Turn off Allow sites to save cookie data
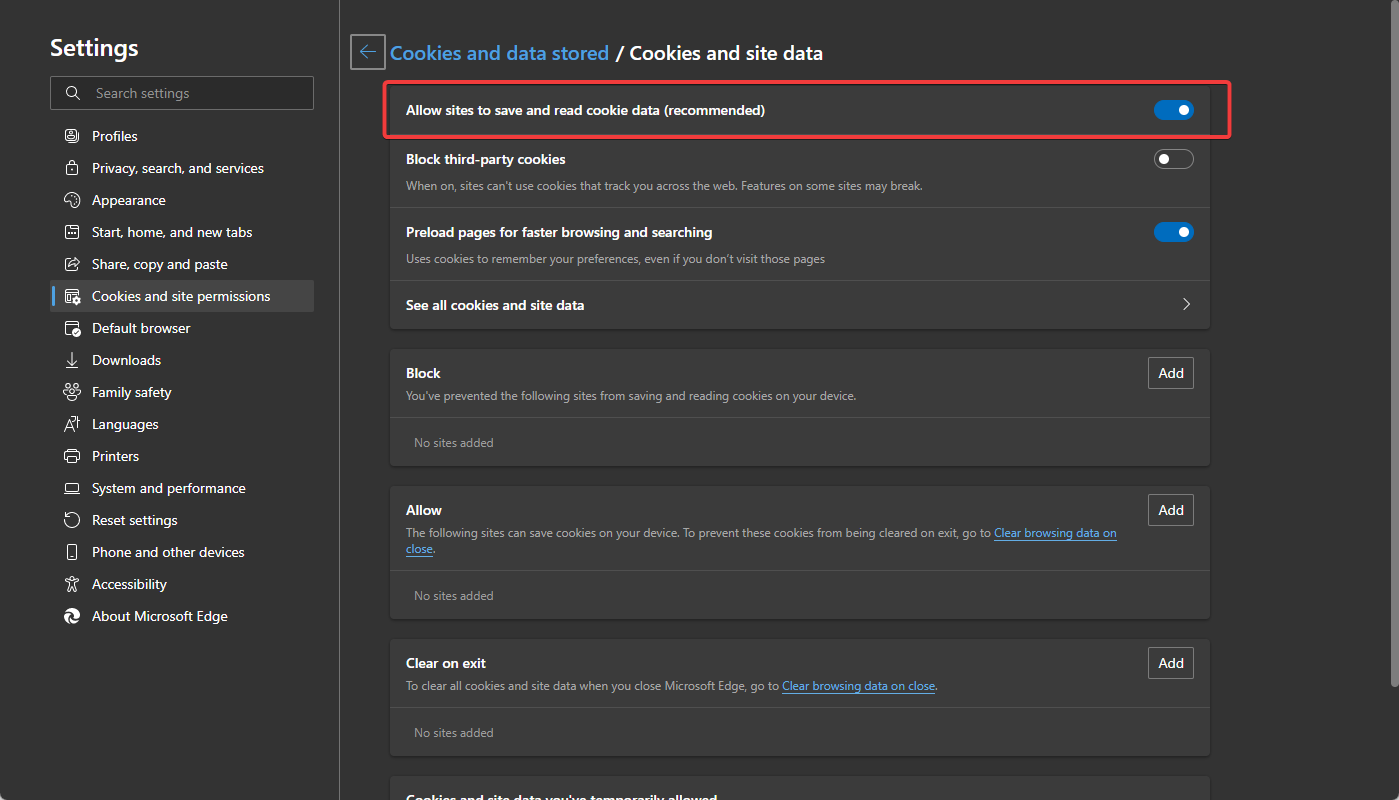The image size is (1399, 800). pos(1174,110)
